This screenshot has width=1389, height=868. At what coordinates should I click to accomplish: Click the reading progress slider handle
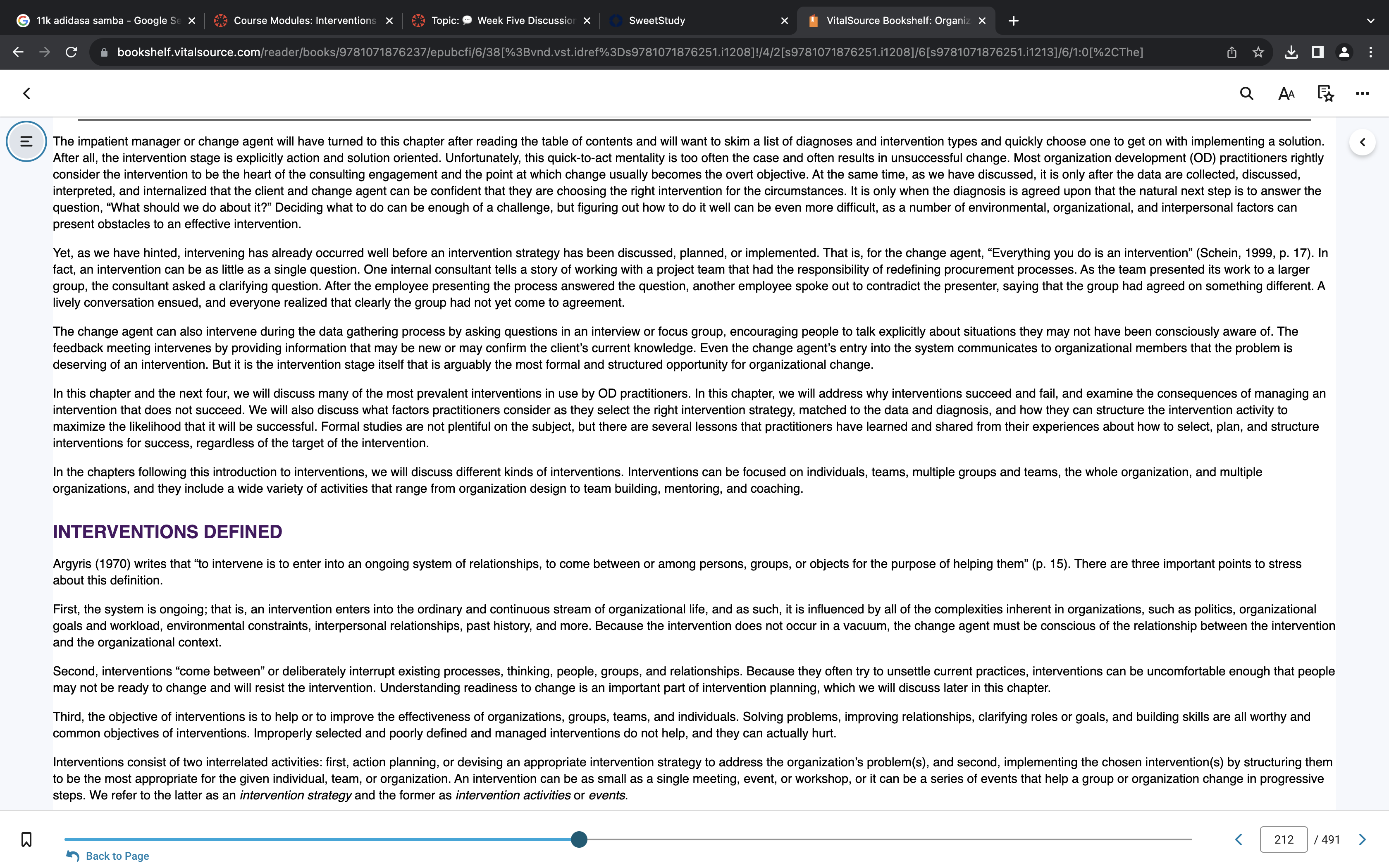point(579,839)
